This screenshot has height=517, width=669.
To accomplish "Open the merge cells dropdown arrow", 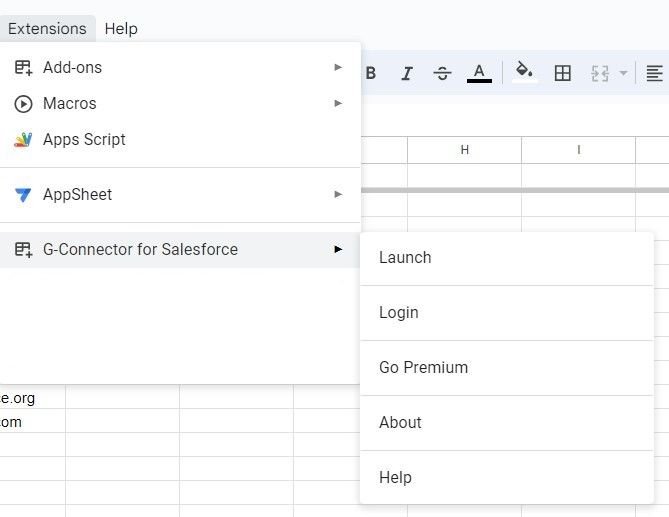I will point(623,73).
